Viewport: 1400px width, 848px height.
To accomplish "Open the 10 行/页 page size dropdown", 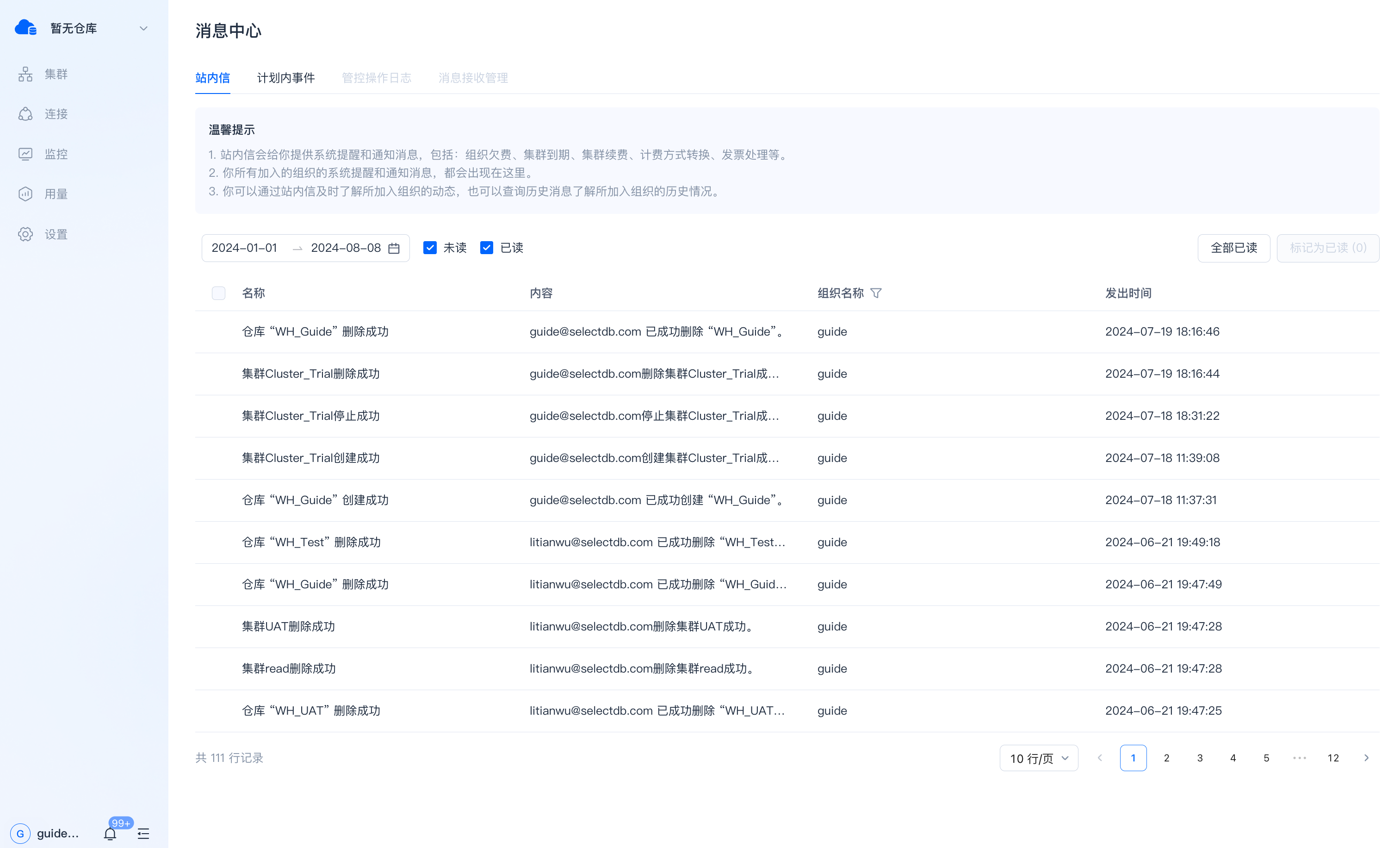I will [x=1039, y=758].
